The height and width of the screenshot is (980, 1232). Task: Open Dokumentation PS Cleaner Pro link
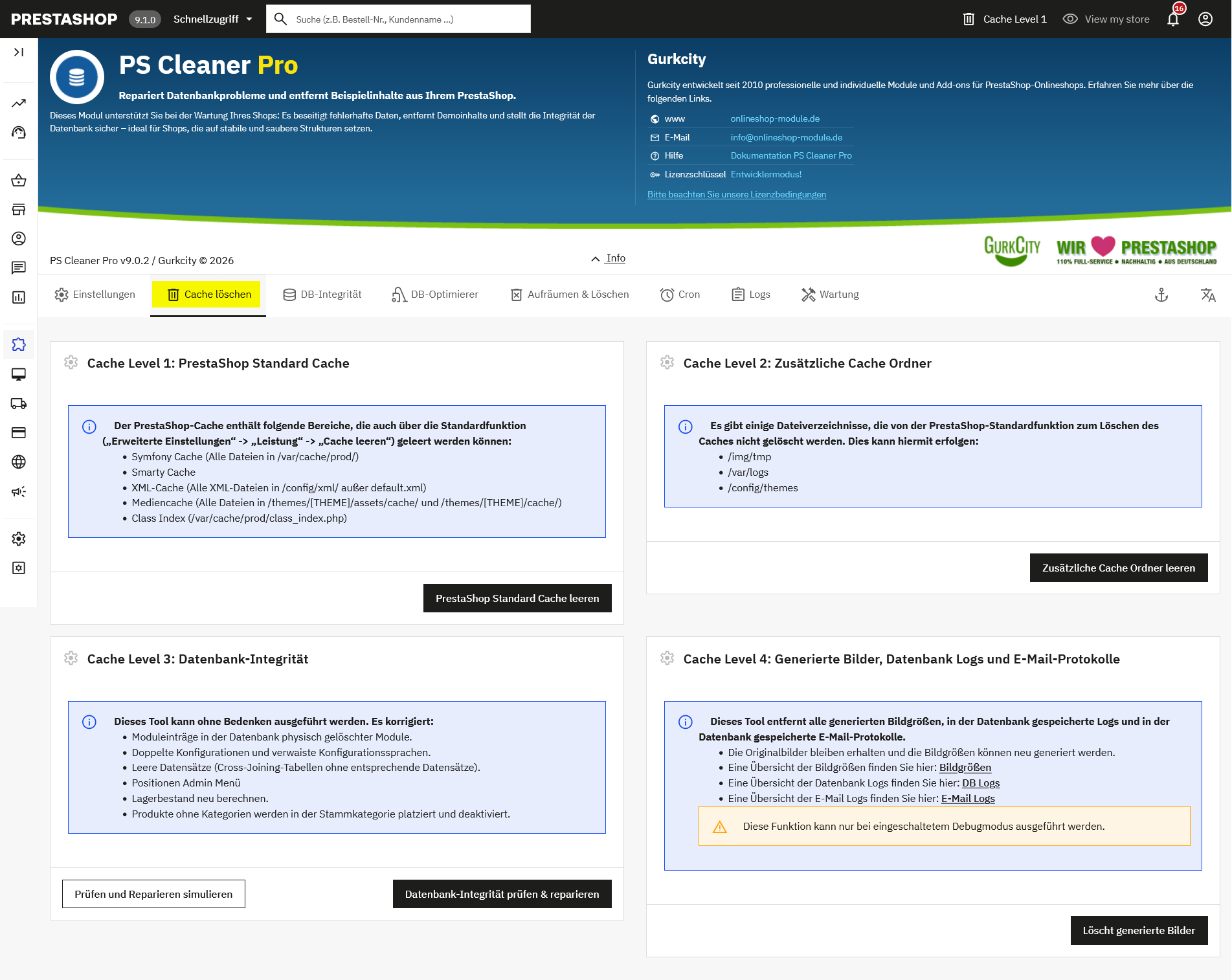tap(791, 155)
